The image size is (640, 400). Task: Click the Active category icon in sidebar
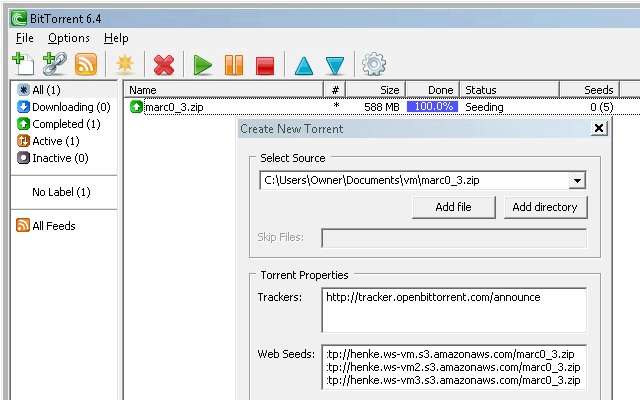pos(23,141)
